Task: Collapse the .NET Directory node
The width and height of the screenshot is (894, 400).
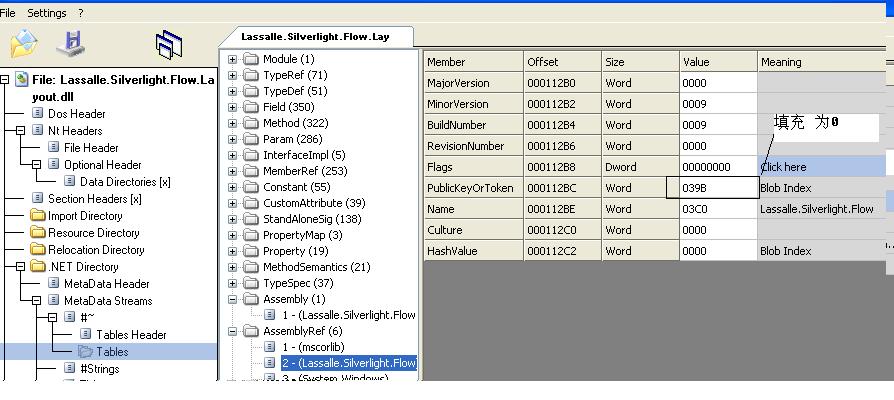Action: tap(21, 267)
